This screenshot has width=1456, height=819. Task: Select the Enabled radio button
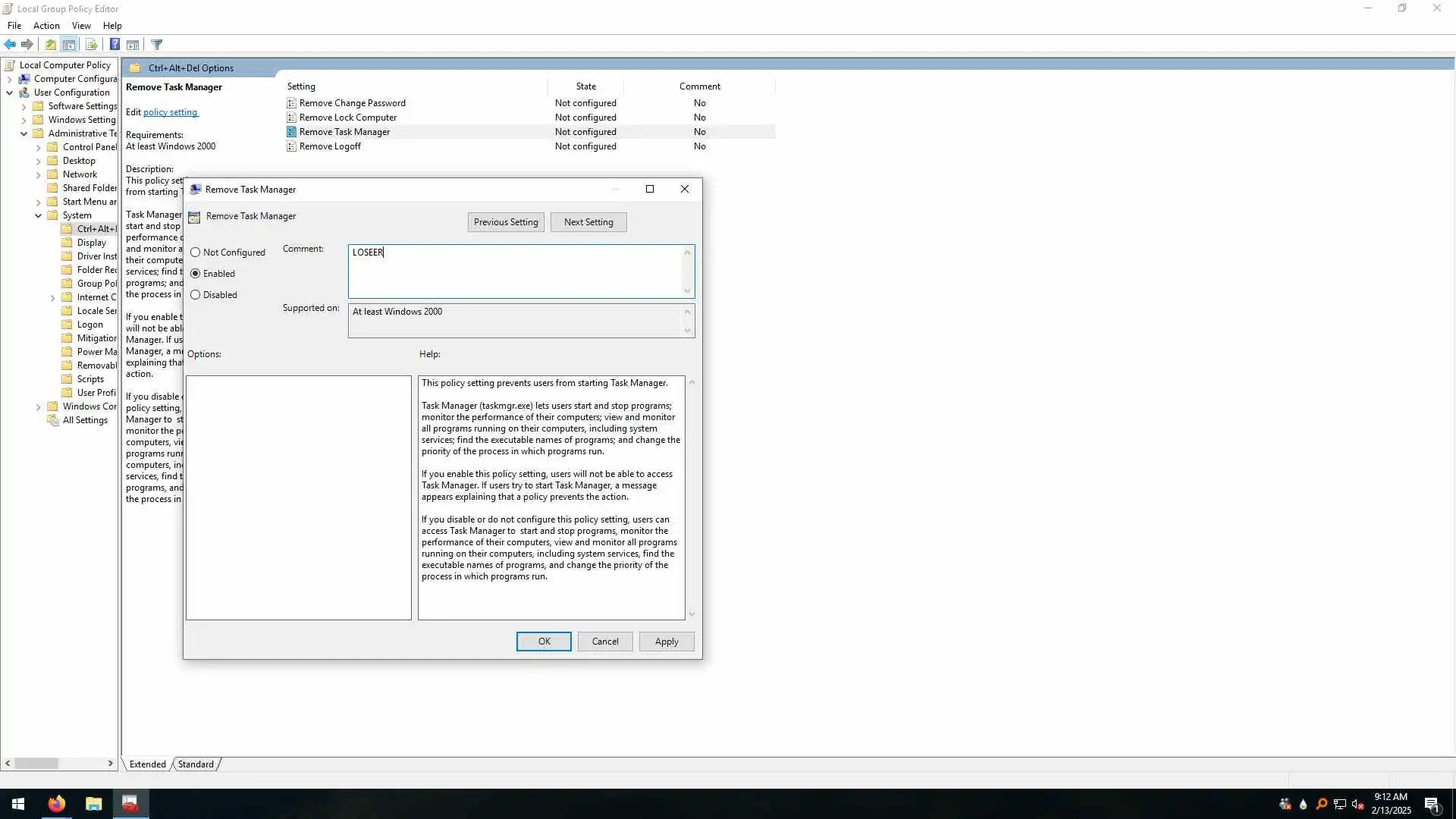click(x=196, y=274)
